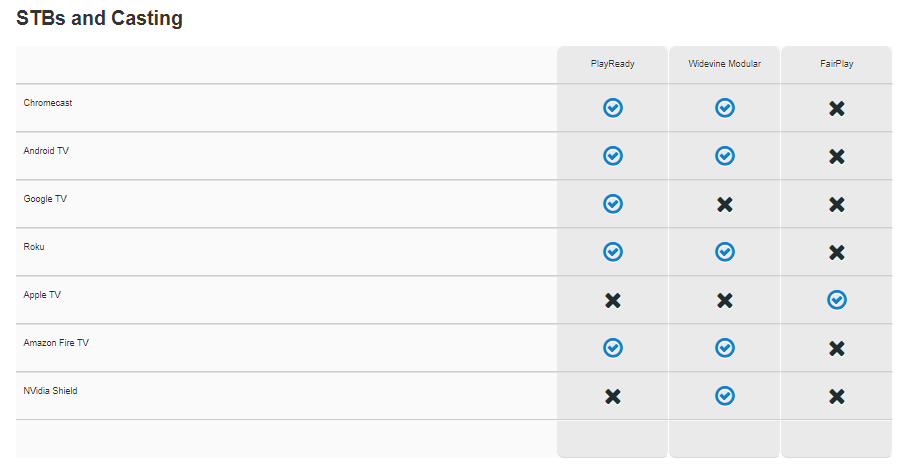Click the Roku FairPlay cross icon

pyautogui.click(x=836, y=252)
